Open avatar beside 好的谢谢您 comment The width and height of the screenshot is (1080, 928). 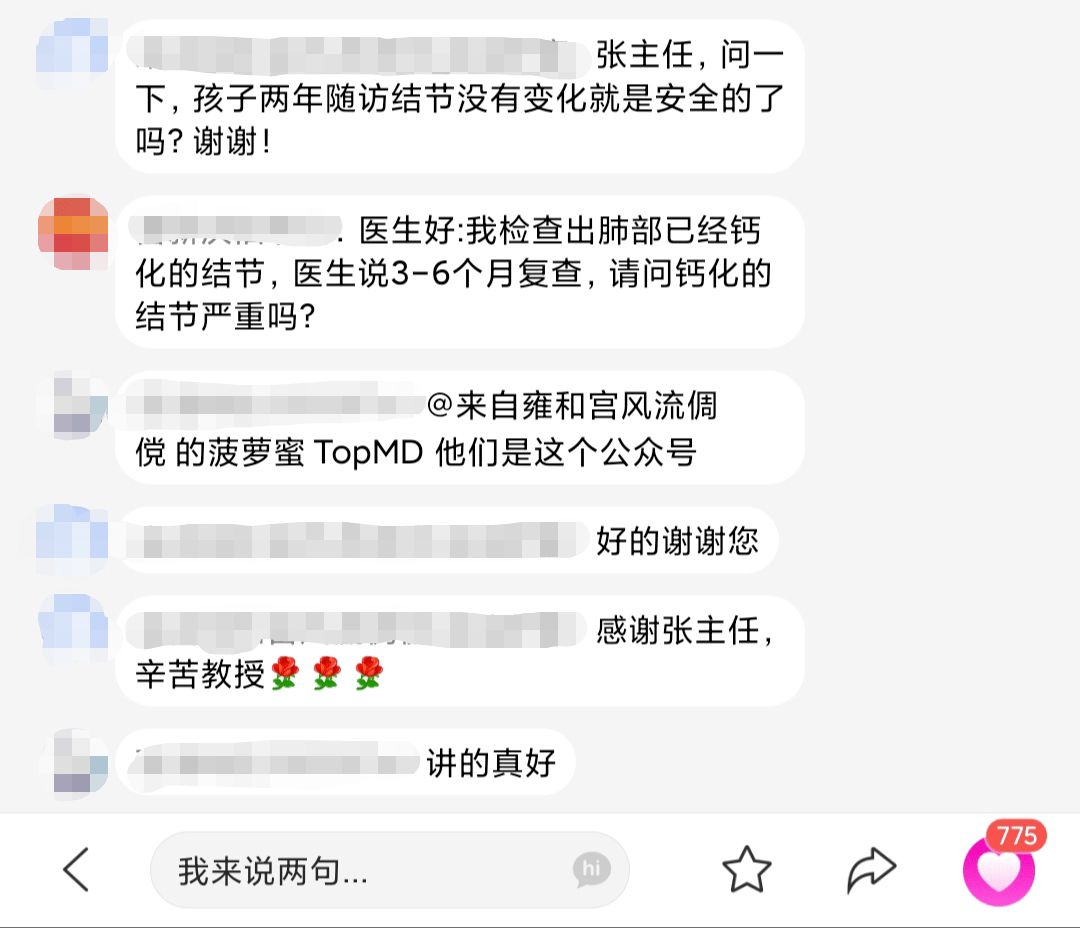tap(72, 539)
